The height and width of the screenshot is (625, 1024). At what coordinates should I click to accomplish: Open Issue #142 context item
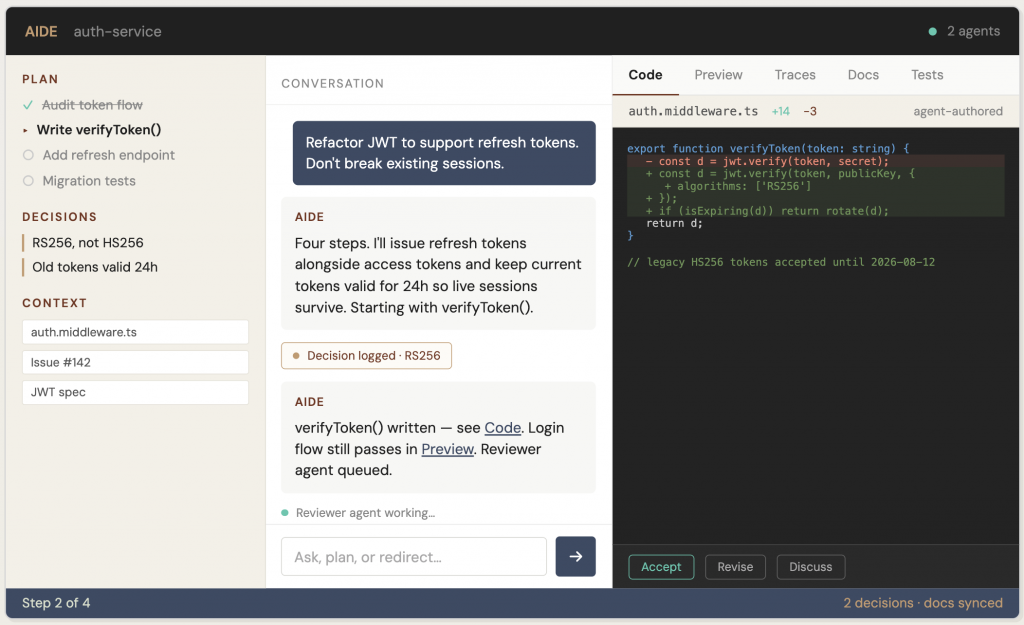click(135, 362)
